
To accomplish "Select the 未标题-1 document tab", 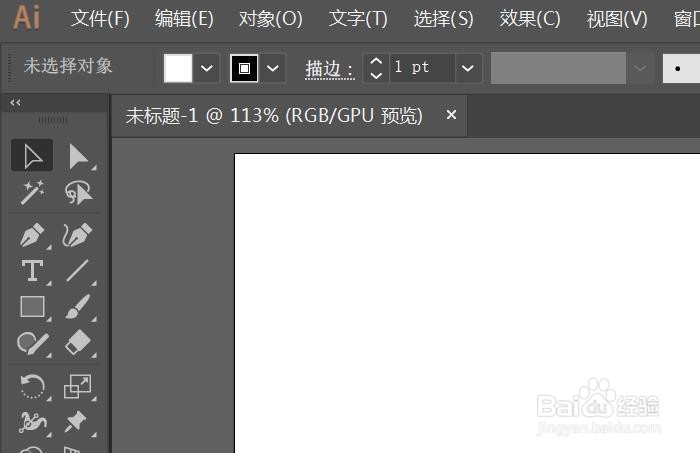I will pyautogui.click(x=274, y=116).
